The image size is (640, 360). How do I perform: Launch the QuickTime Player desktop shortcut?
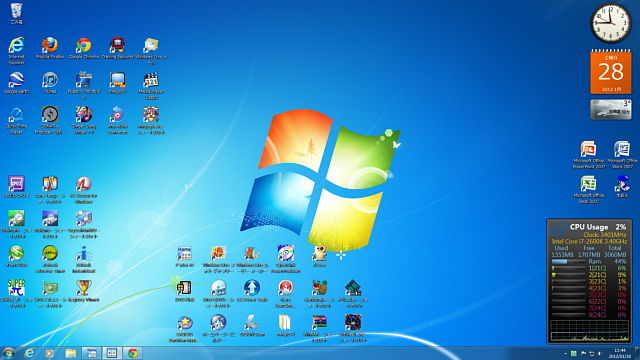pyautogui.click(x=16, y=120)
